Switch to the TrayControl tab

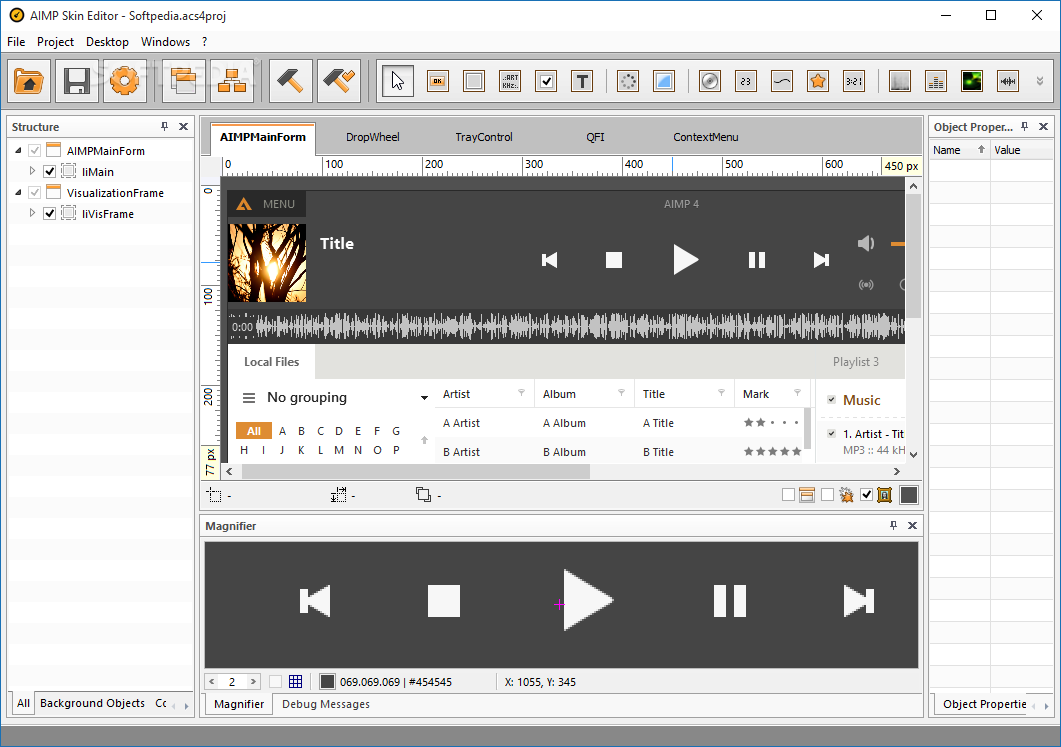(484, 137)
